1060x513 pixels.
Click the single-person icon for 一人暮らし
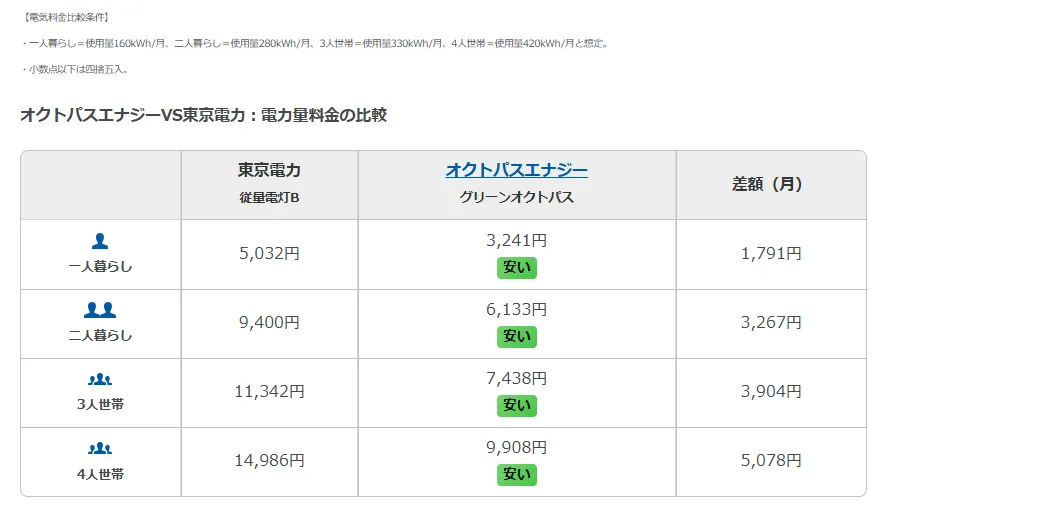click(x=100, y=241)
